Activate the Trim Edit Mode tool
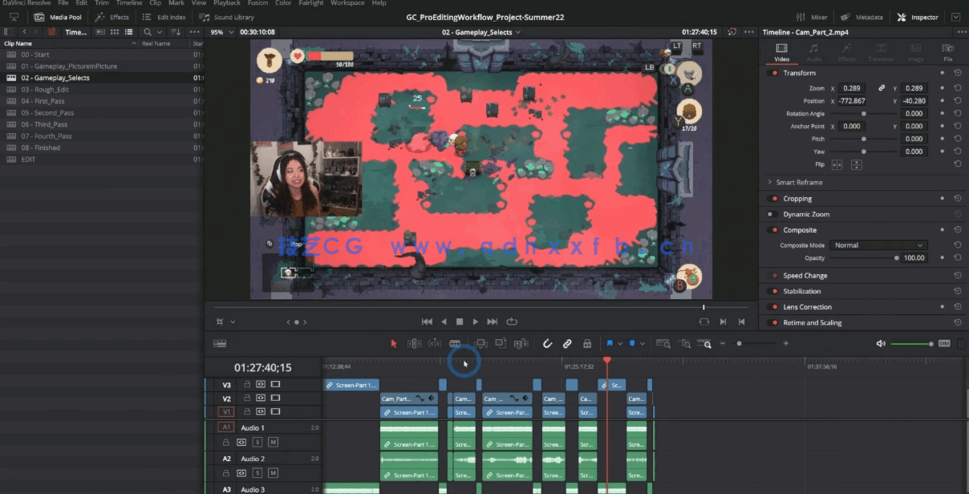Screen dimensions: 969x494 [x=414, y=344]
